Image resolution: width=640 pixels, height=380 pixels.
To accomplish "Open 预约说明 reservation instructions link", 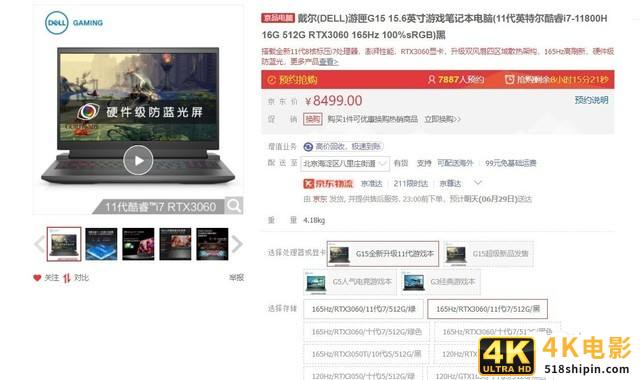I will (x=591, y=100).
